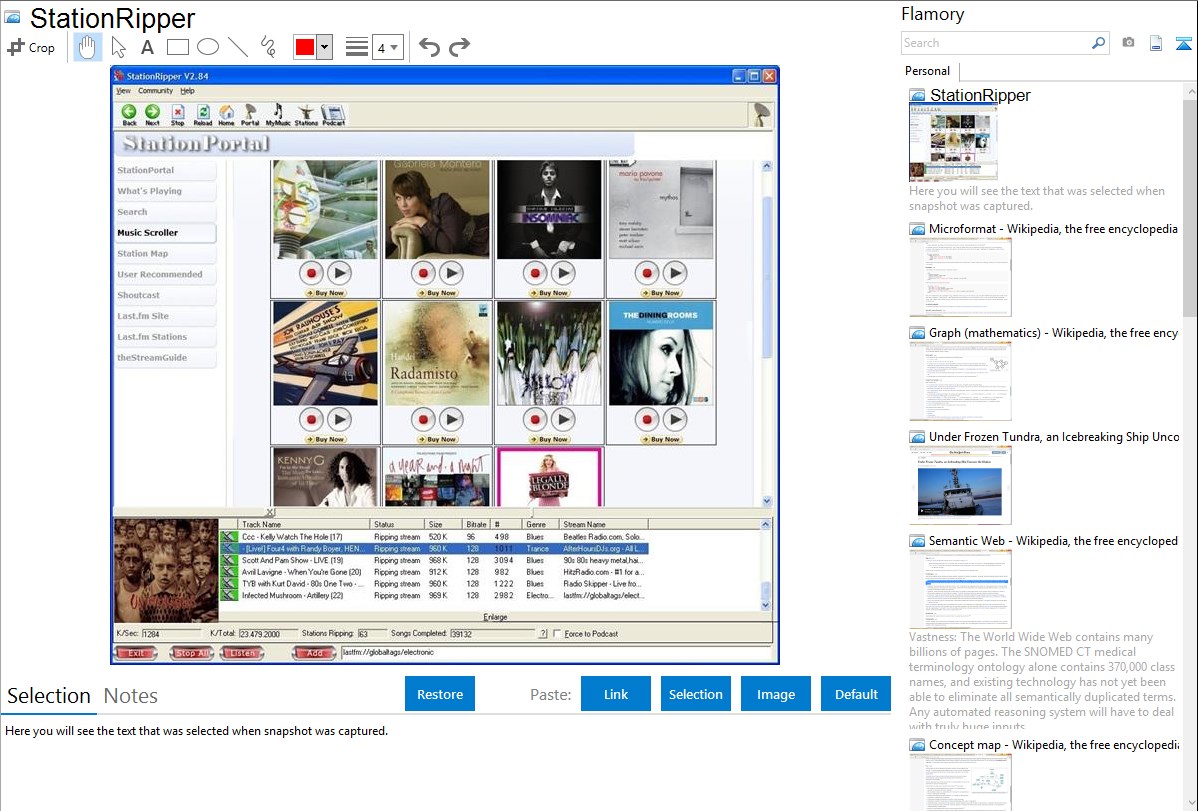This screenshot has width=1198, height=811.
Task: Choose the text annotation tool
Action: coord(147,47)
